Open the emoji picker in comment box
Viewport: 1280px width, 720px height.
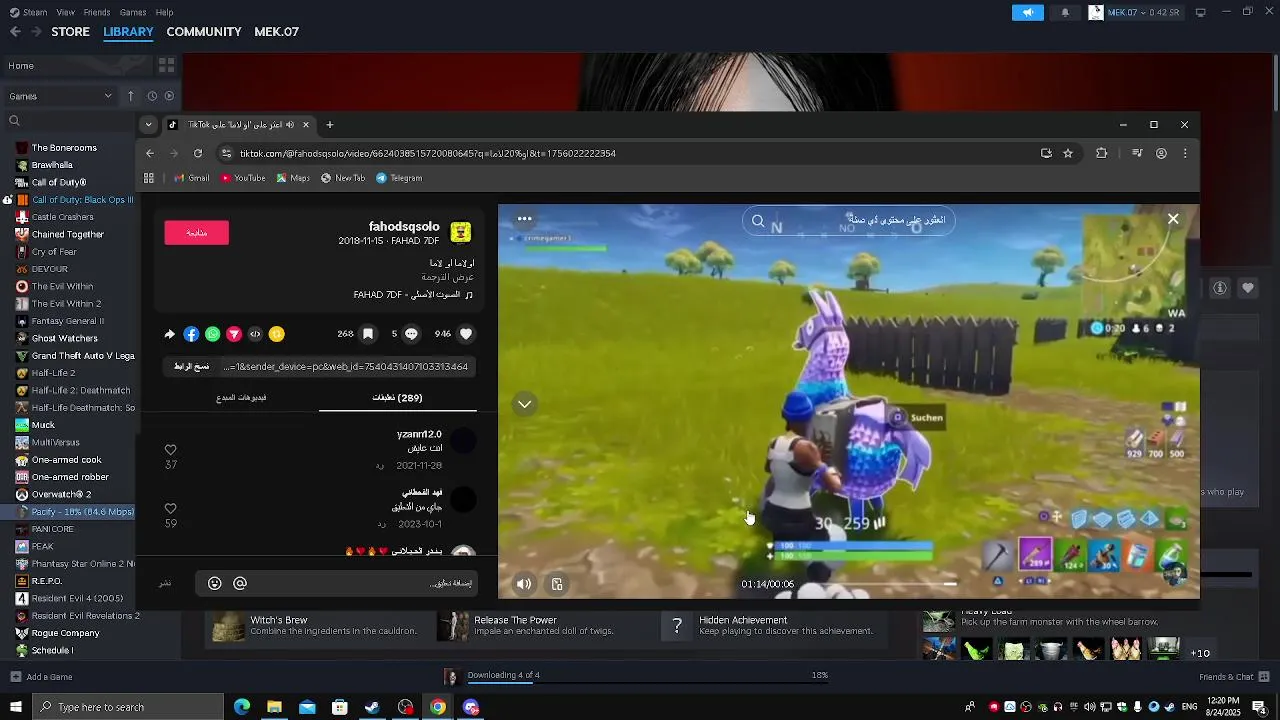pyautogui.click(x=214, y=583)
